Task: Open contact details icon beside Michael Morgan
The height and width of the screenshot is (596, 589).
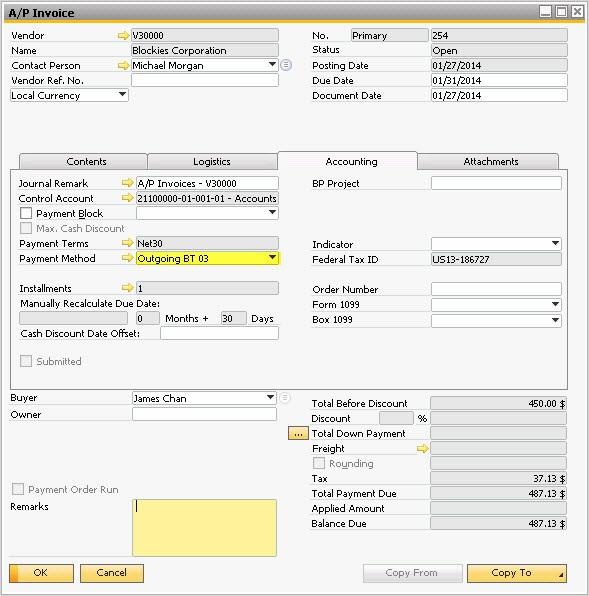Action: [286, 65]
